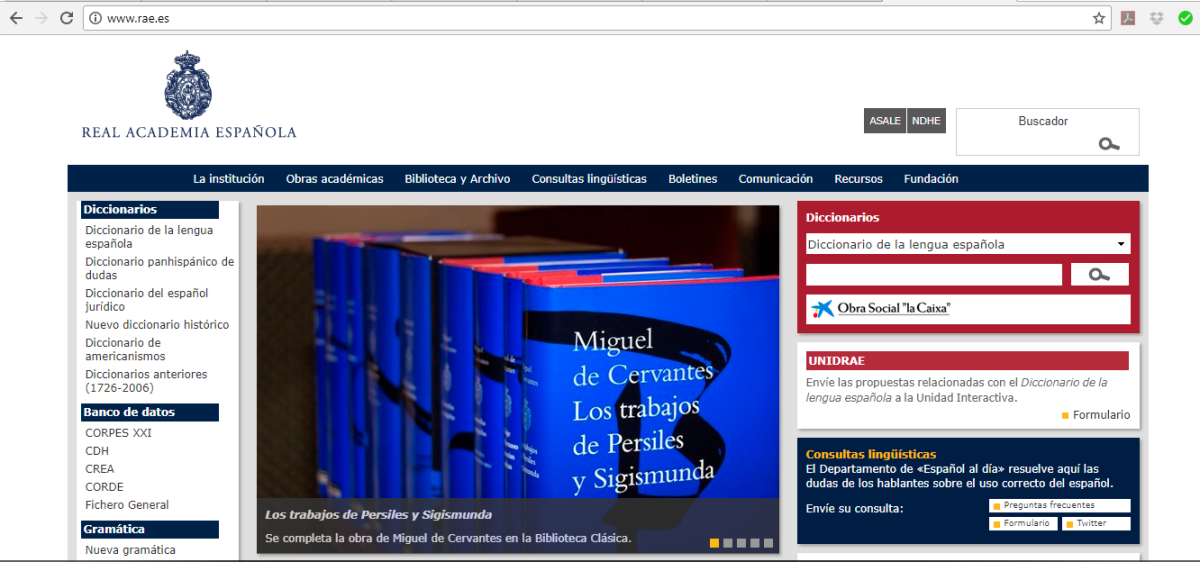Click the Real Academia Española crest logo
The image size is (1200, 562).
point(188,85)
